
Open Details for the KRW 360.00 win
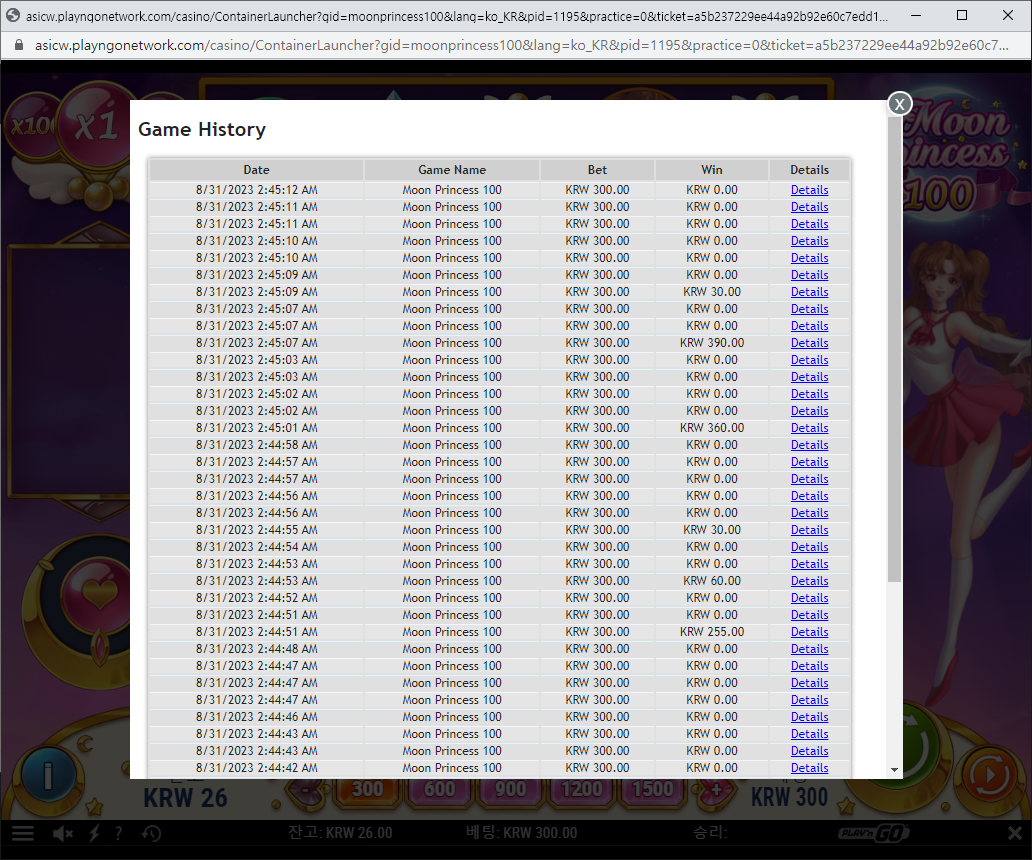[x=809, y=428]
